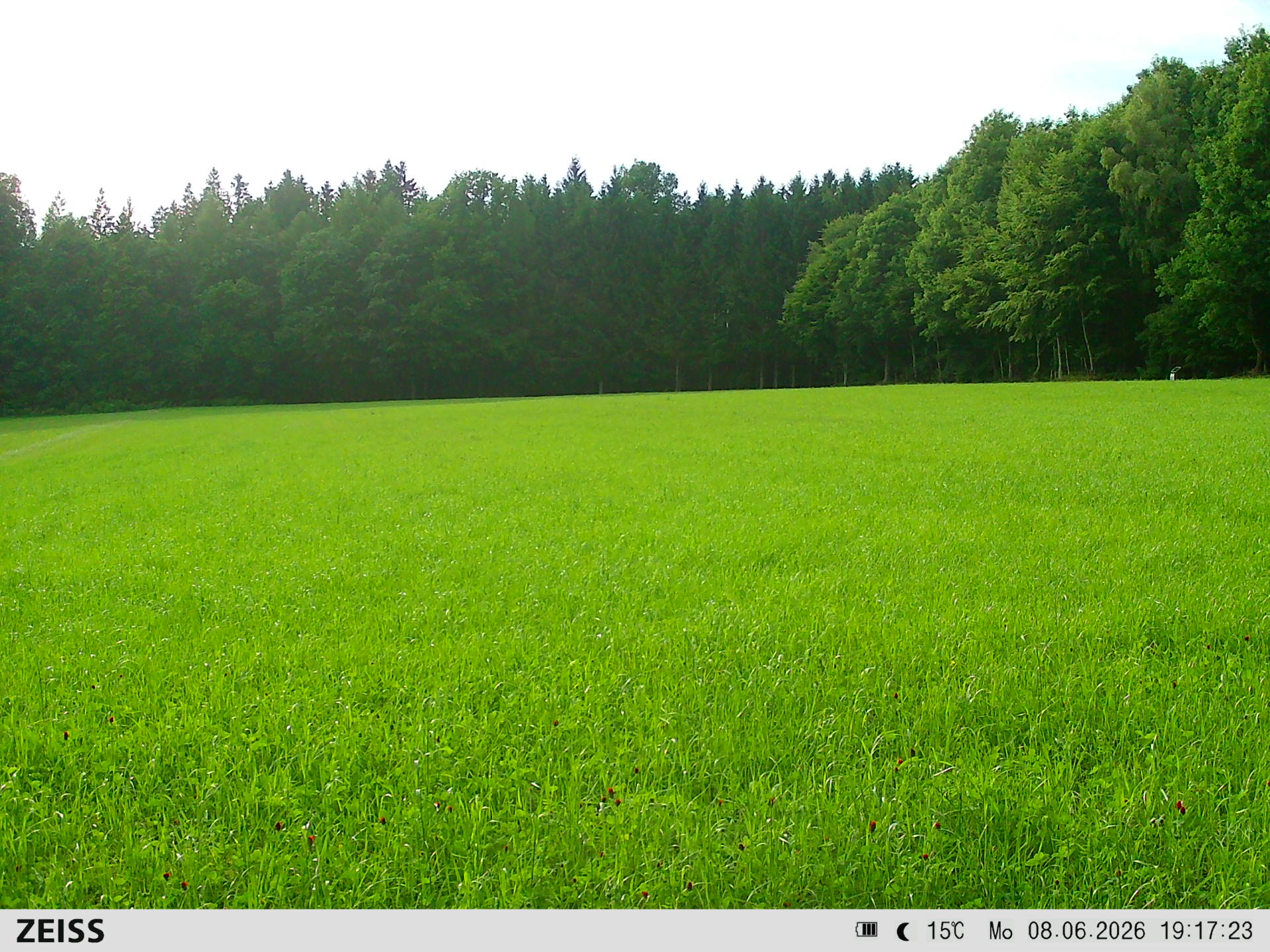1270x952 pixels.
Task: Select the red clover bloom at bottom right
Action: [x=1181, y=808]
